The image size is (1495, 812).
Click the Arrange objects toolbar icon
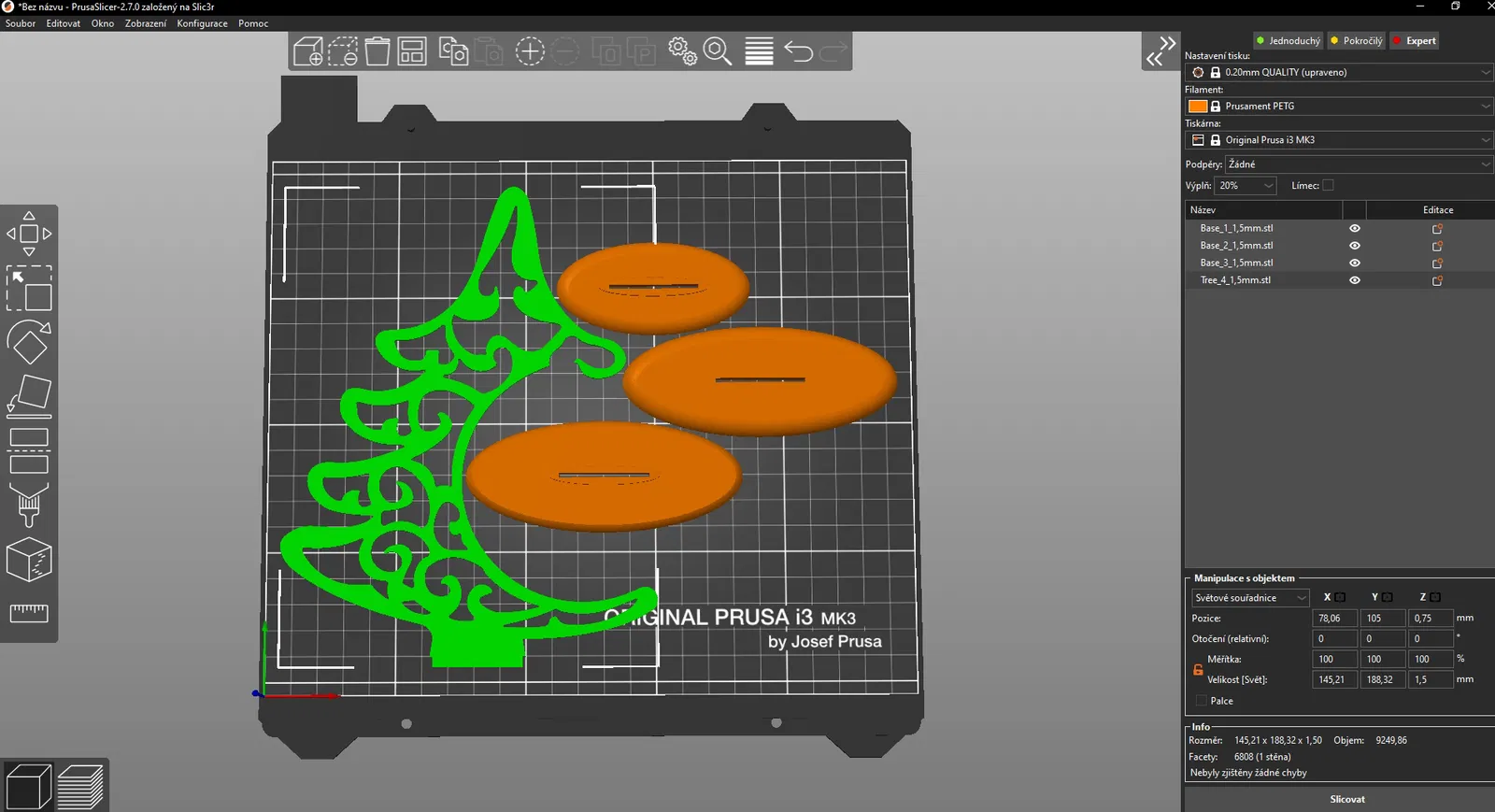coord(412,51)
